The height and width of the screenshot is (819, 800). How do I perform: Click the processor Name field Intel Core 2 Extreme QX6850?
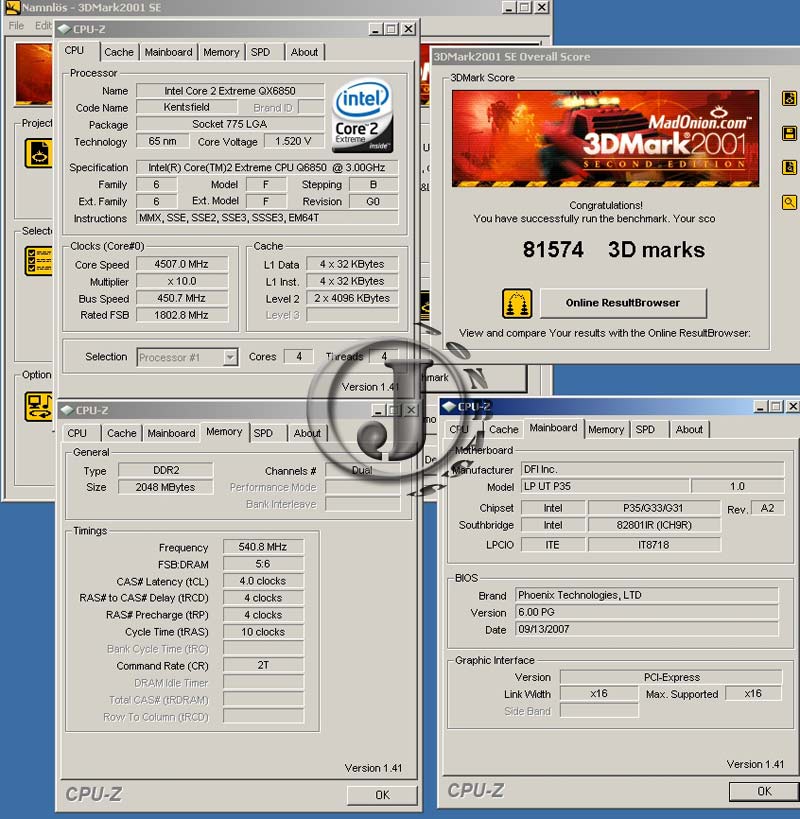point(230,91)
